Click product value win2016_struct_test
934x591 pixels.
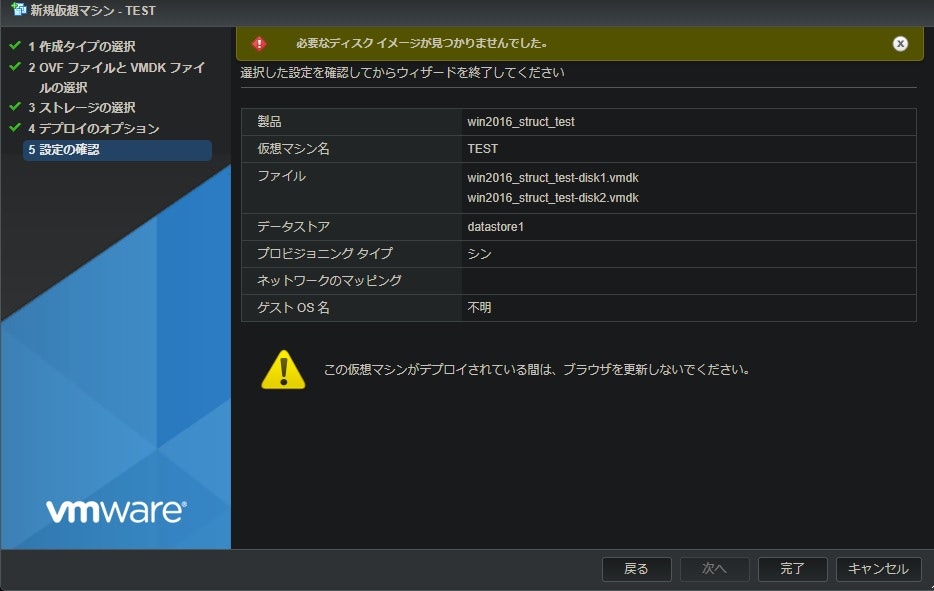point(521,122)
